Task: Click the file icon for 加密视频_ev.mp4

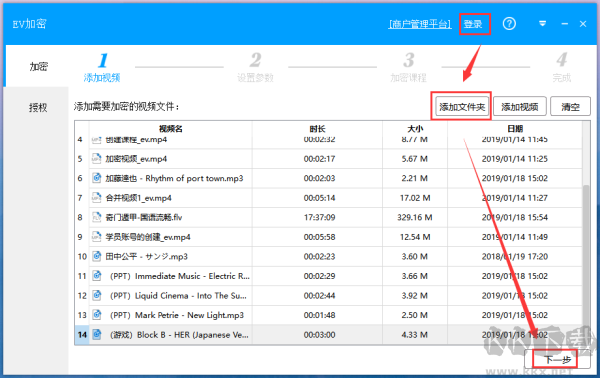Action: pos(97,158)
